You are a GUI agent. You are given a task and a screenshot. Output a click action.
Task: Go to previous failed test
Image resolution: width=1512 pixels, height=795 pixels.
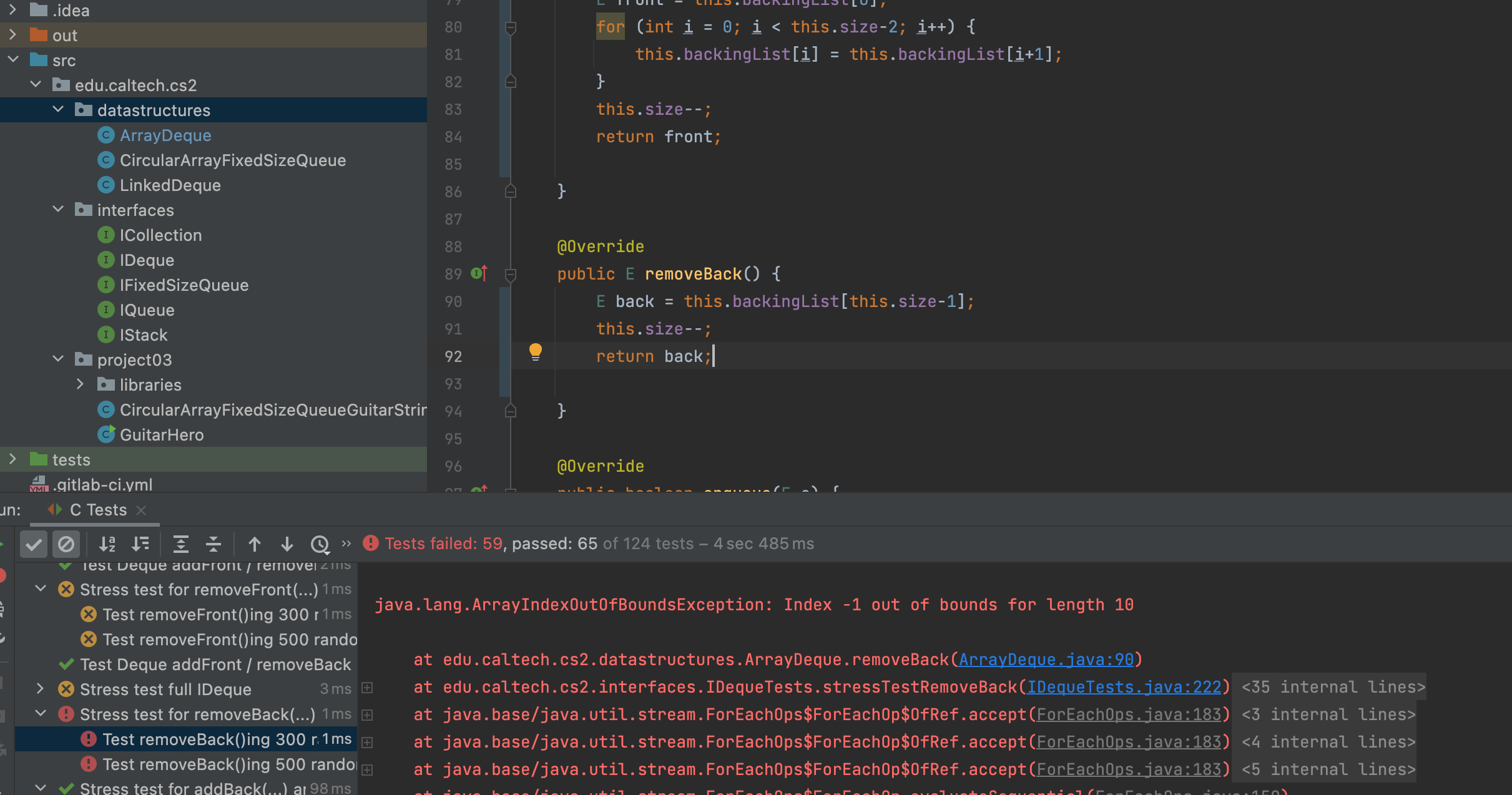coord(254,544)
